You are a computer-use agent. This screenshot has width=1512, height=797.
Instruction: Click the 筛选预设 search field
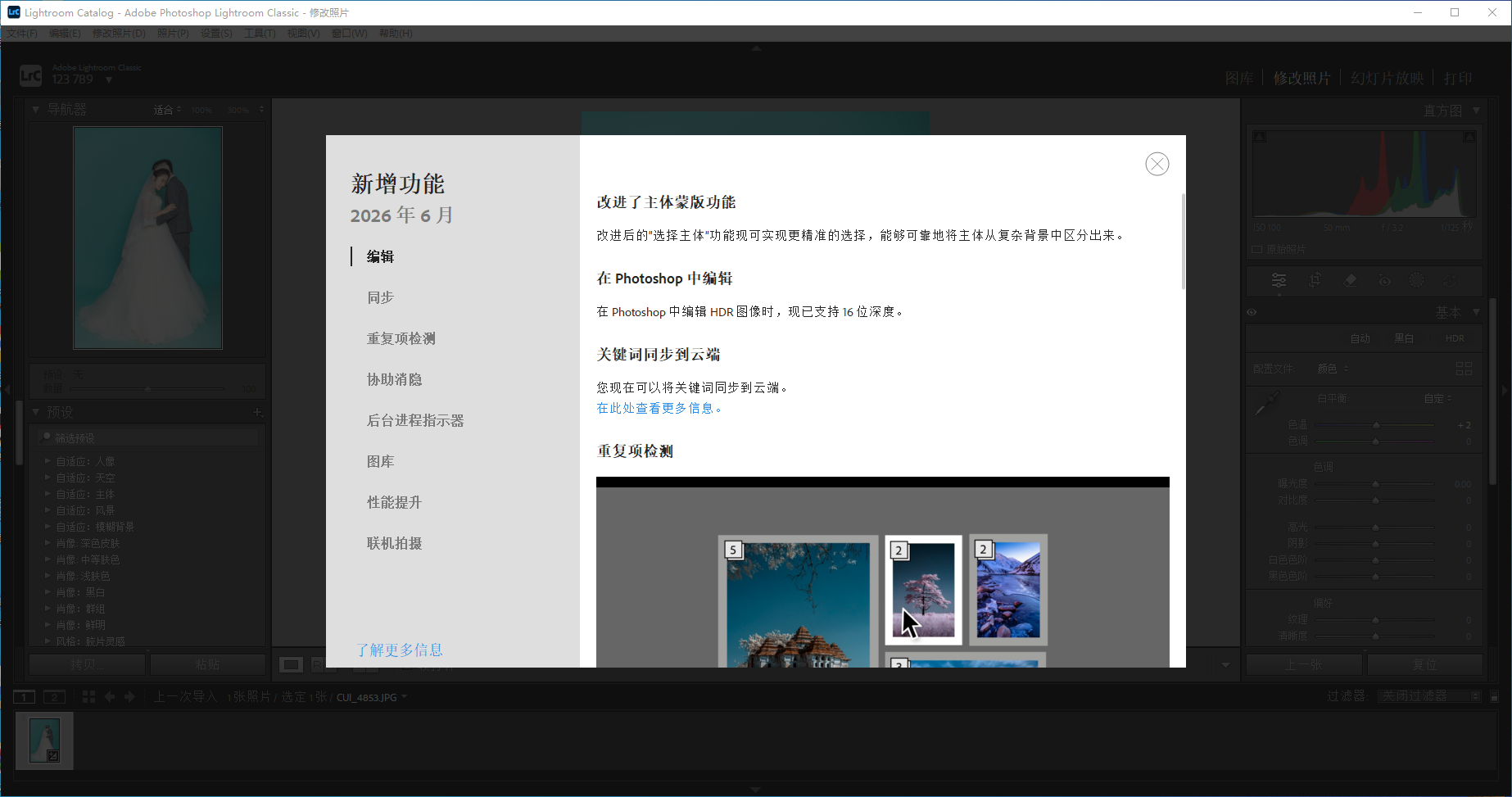click(148, 438)
